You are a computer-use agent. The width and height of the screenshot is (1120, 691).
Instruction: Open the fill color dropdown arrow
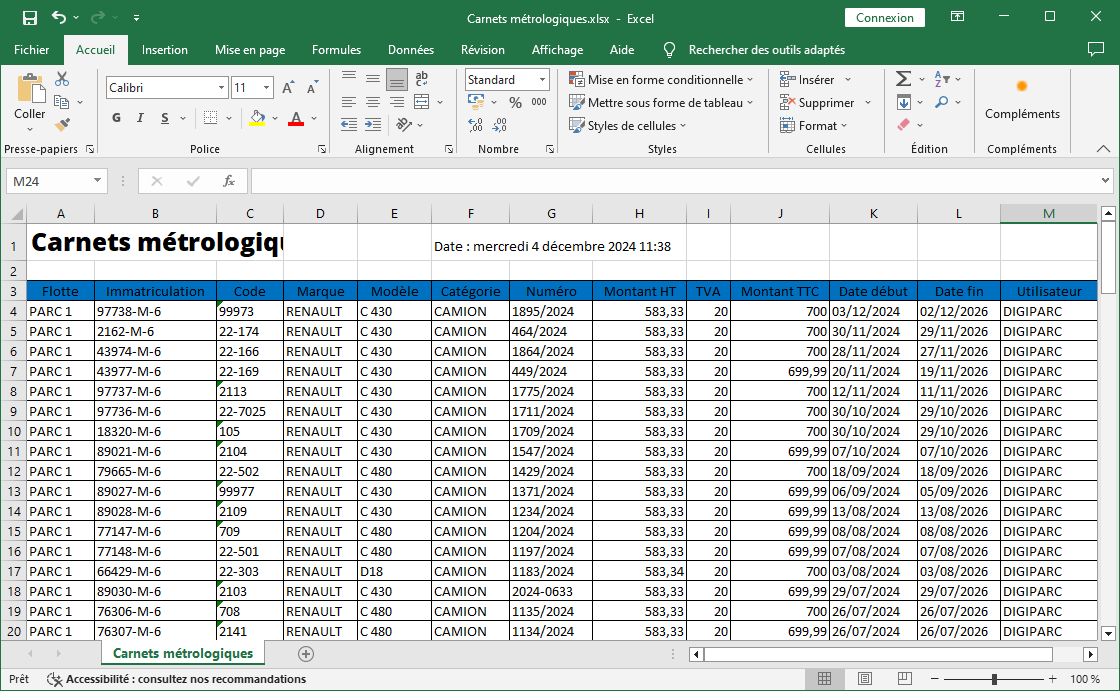[x=275, y=118]
